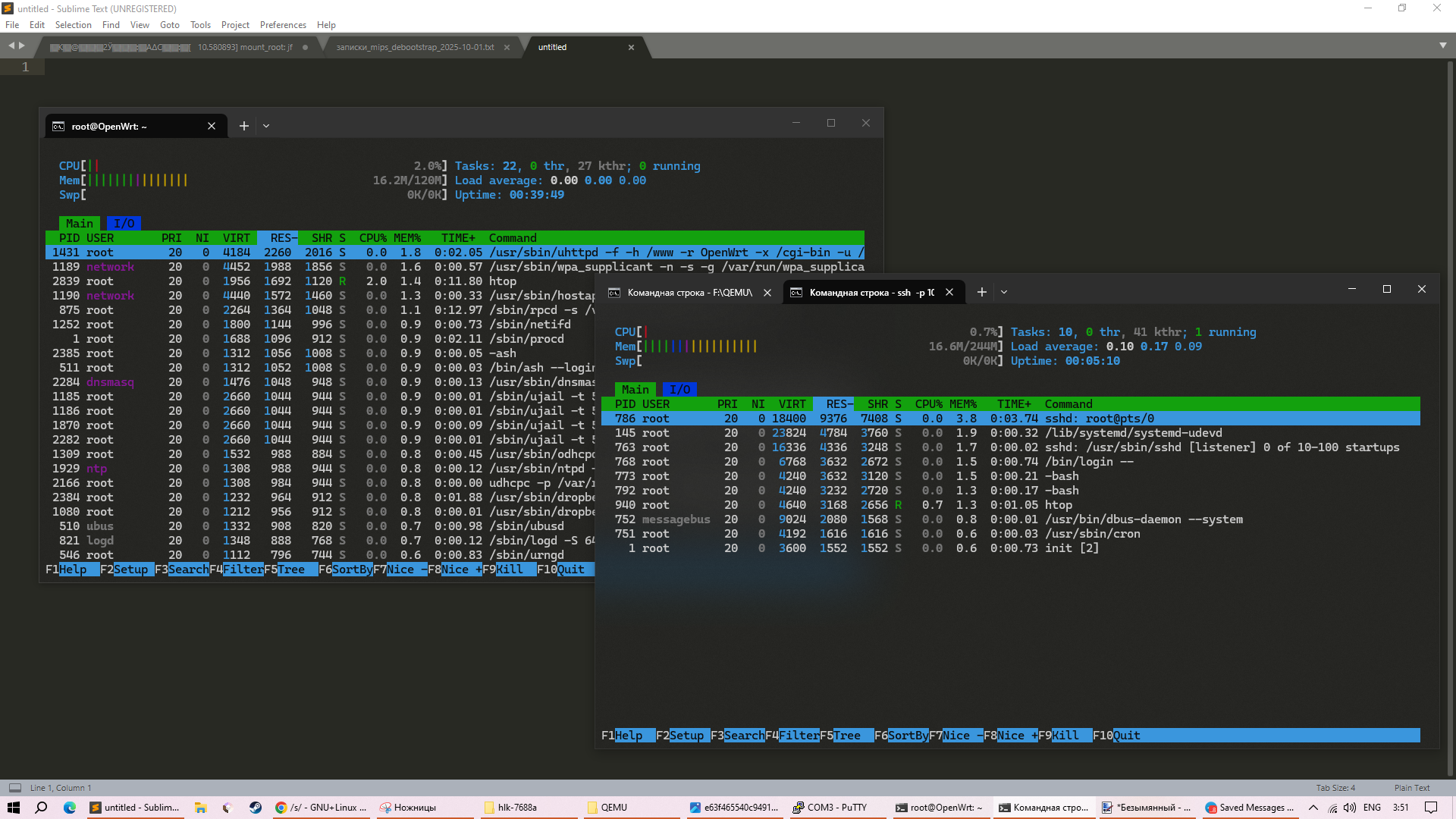The image size is (1456, 819).
Task: Open taskbar search magnifier icon
Action: [41, 808]
